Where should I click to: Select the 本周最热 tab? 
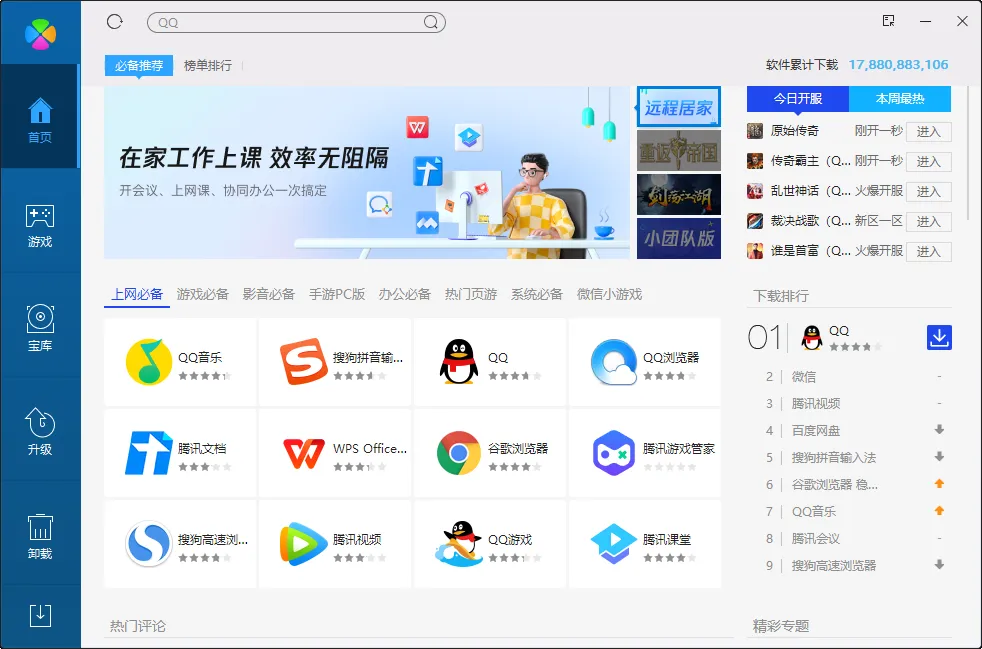click(900, 98)
